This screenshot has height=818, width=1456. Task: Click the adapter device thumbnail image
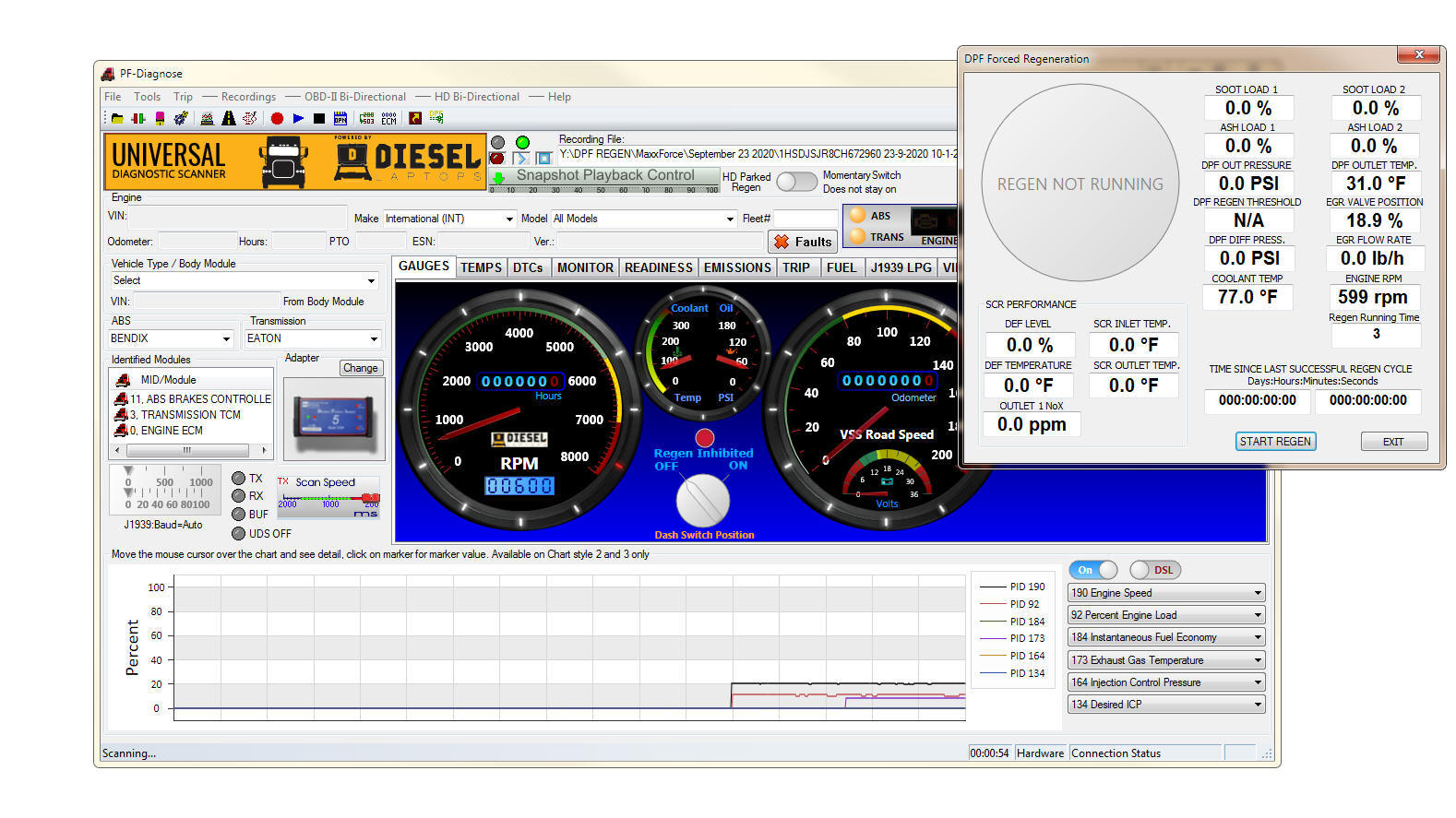pyautogui.click(x=335, y=421)
